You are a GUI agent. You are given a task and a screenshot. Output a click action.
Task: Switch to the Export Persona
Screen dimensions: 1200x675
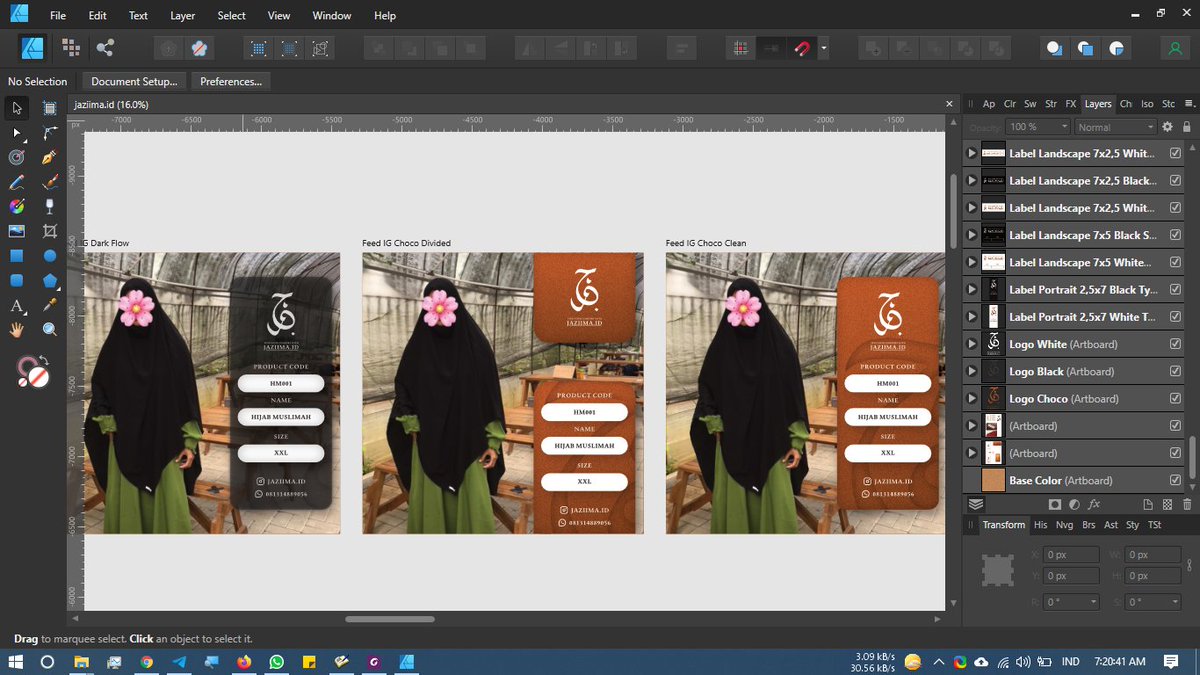point(105,47)
